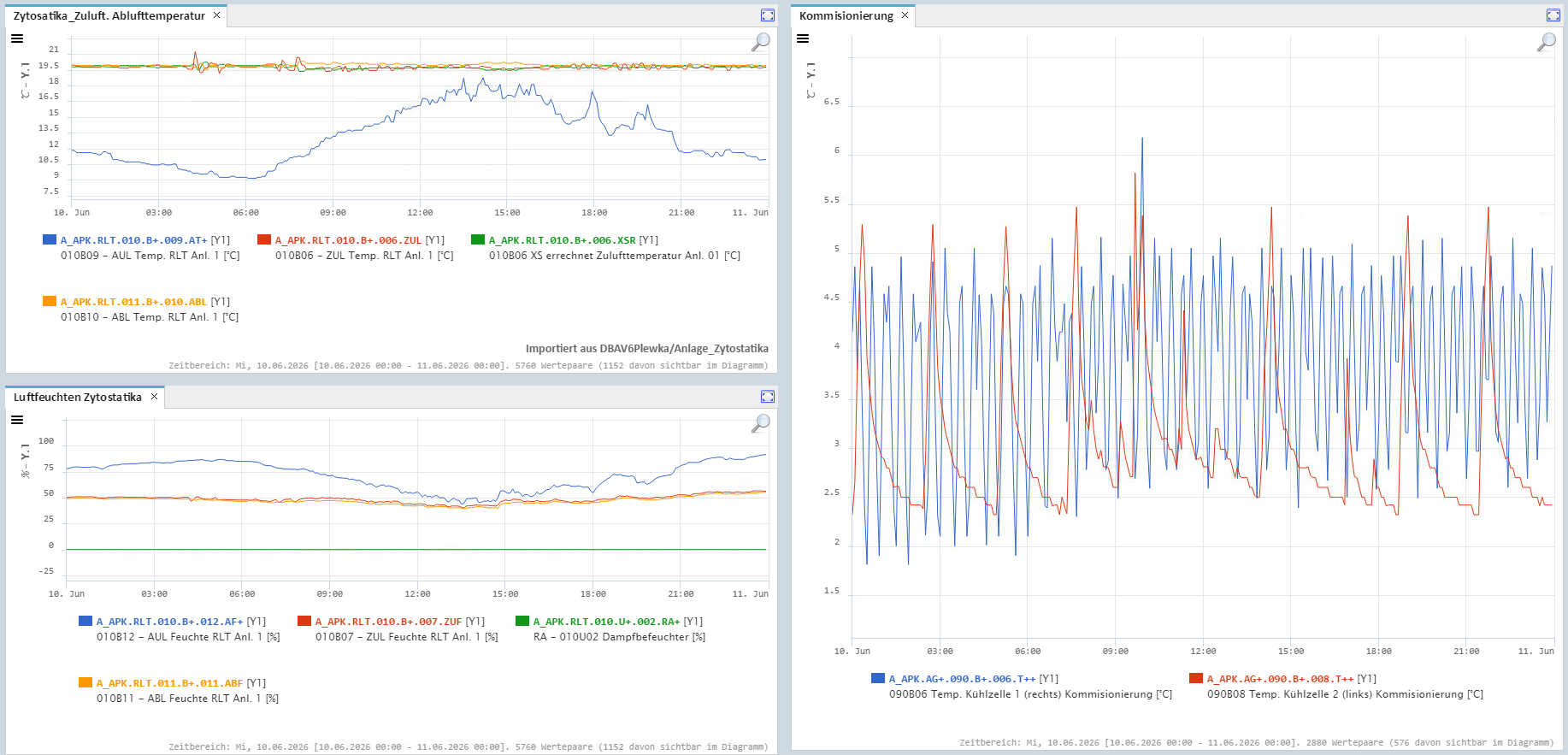Close the Luftfeuchten Zytostatika tab
Viewport: 1568px width, 755px height.
click(x=155, y=397)
